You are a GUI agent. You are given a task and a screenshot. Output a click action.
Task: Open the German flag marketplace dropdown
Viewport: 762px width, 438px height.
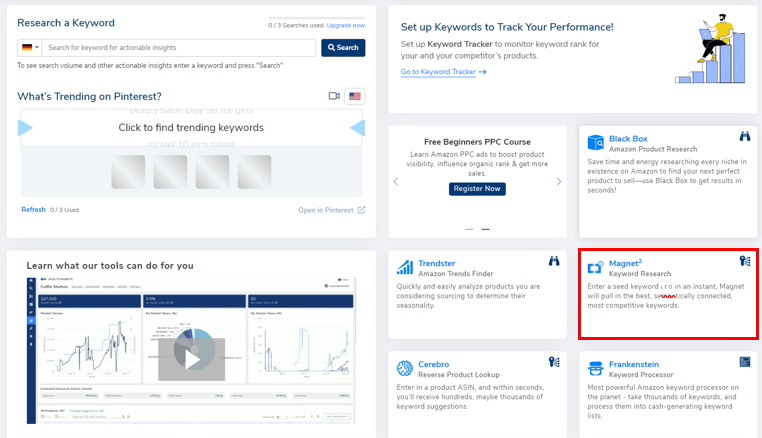click(x=30, y=48)
